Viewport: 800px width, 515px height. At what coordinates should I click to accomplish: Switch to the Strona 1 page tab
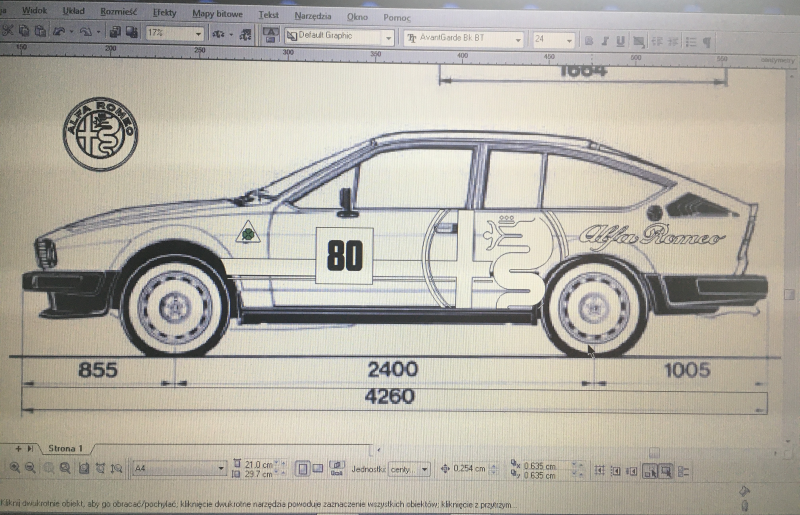[x=66, y=449]
